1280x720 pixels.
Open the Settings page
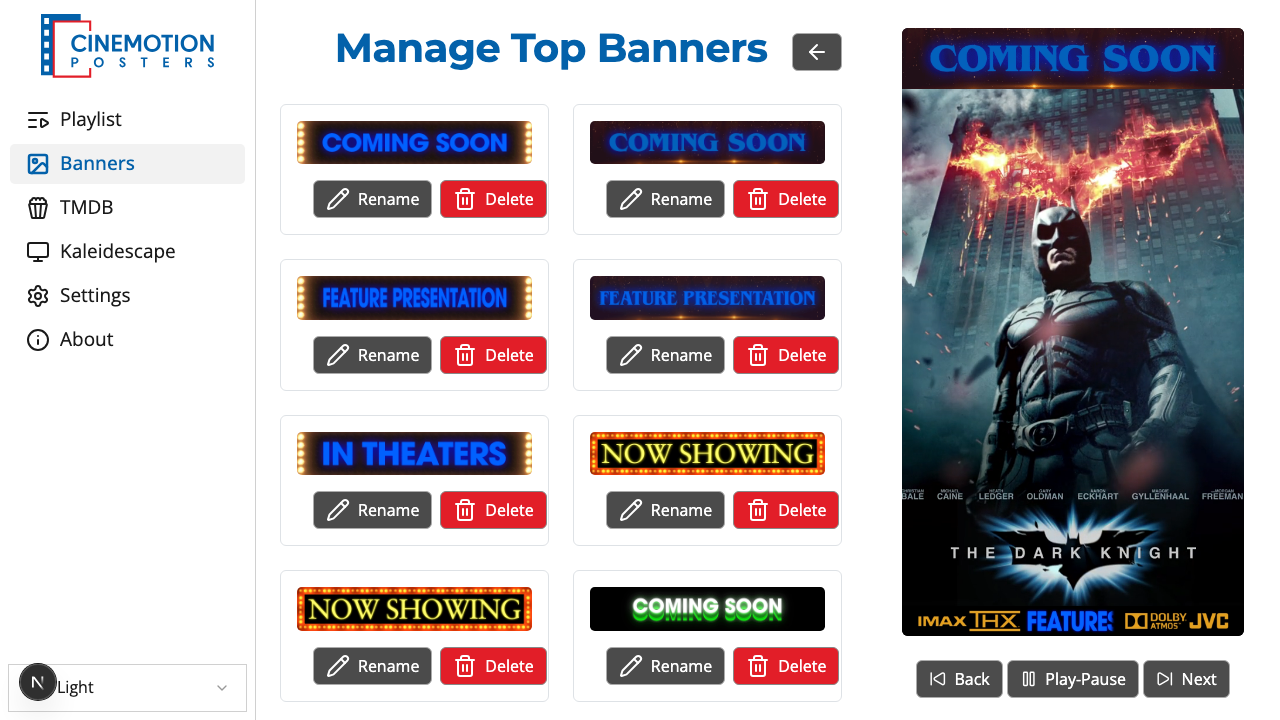tap(127, 296)
